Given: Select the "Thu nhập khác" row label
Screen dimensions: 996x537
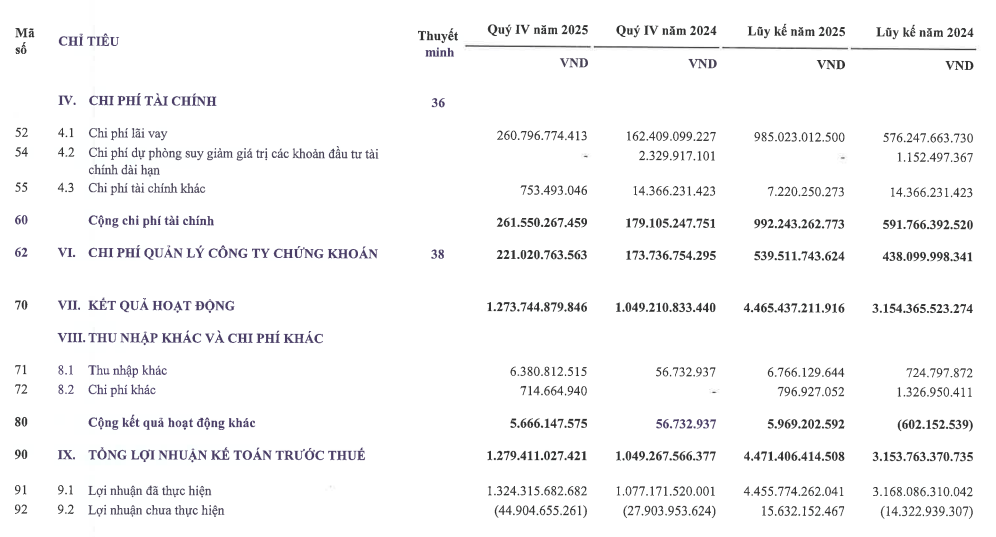Looking at the screenshot, I should tap(129, 371).
